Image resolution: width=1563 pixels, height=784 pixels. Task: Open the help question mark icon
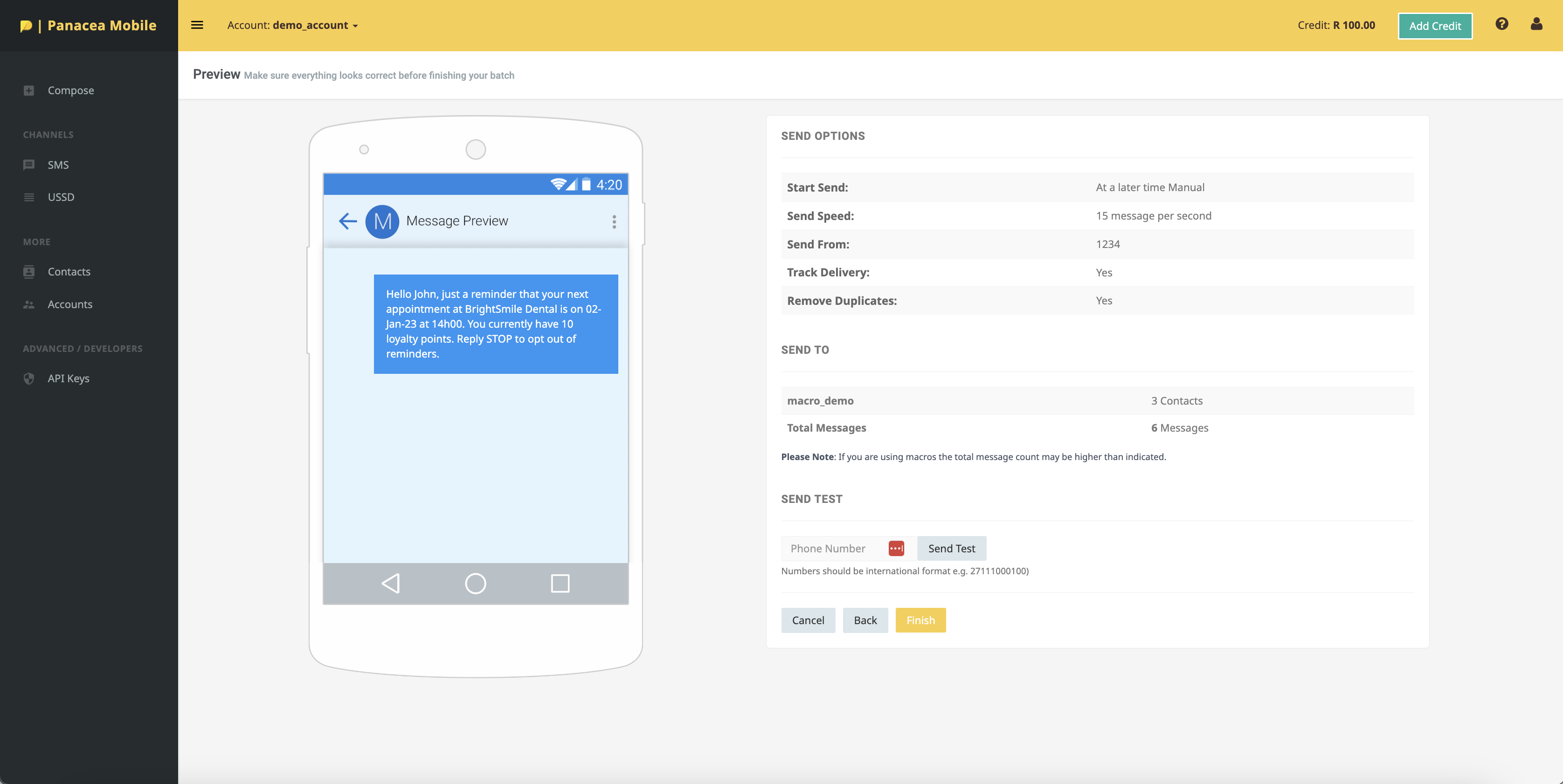[1501, 24]
